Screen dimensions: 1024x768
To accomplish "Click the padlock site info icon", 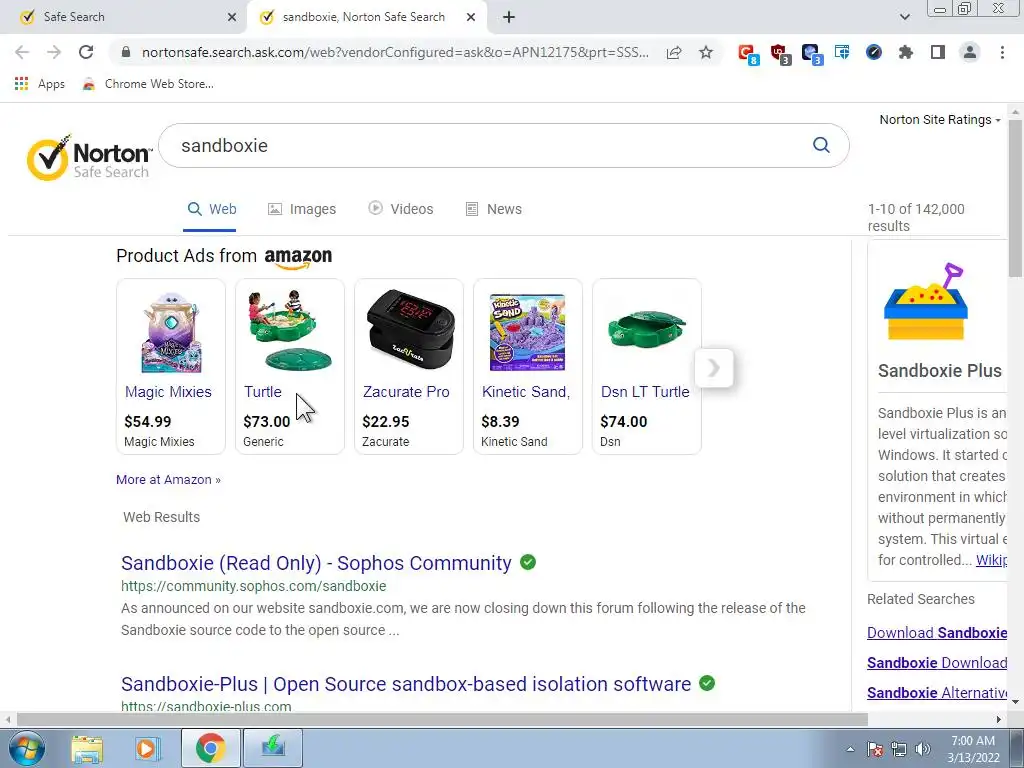I will click(x=126, y=52).
